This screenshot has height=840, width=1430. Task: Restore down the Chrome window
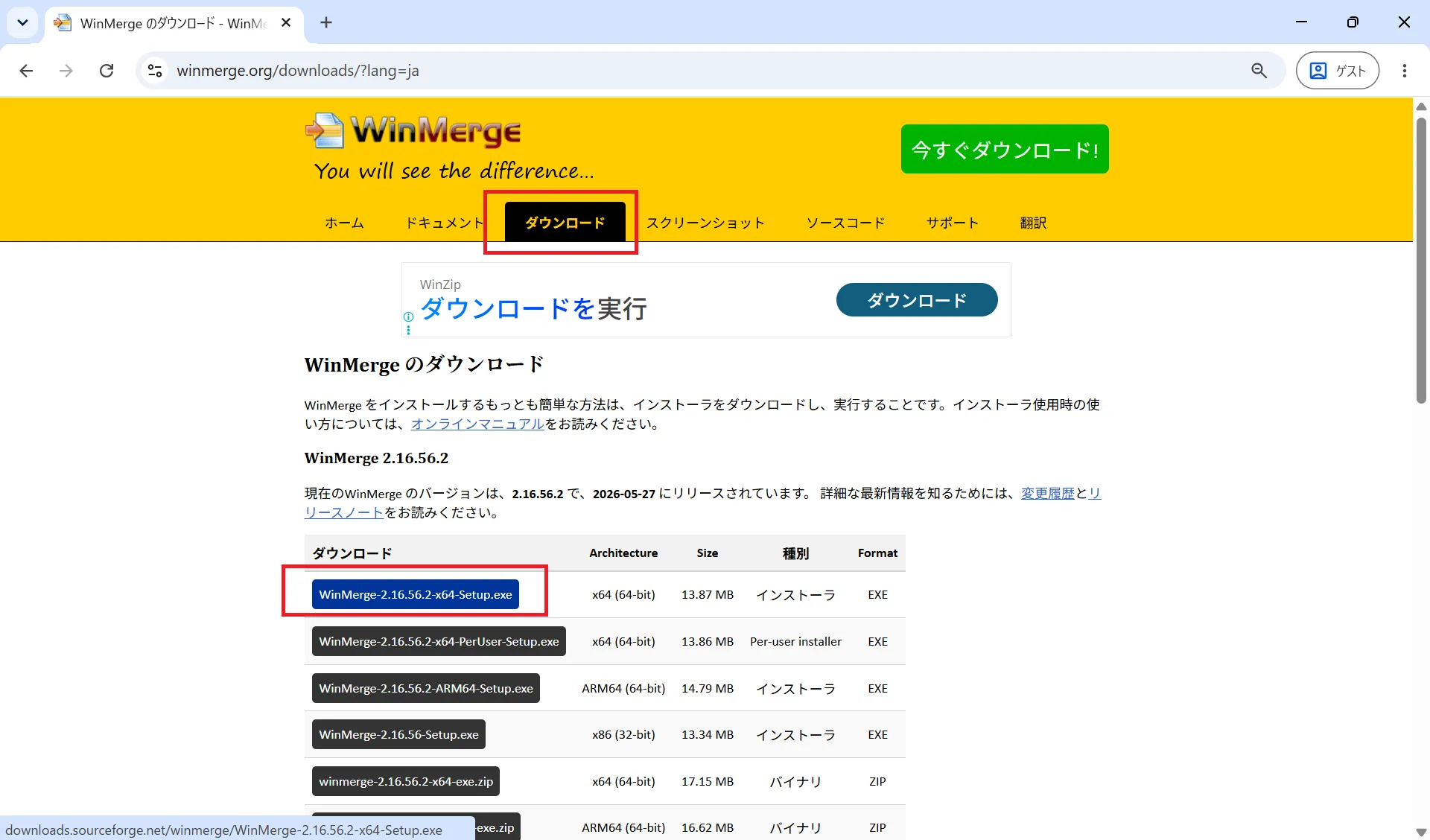pos(1353,22)
